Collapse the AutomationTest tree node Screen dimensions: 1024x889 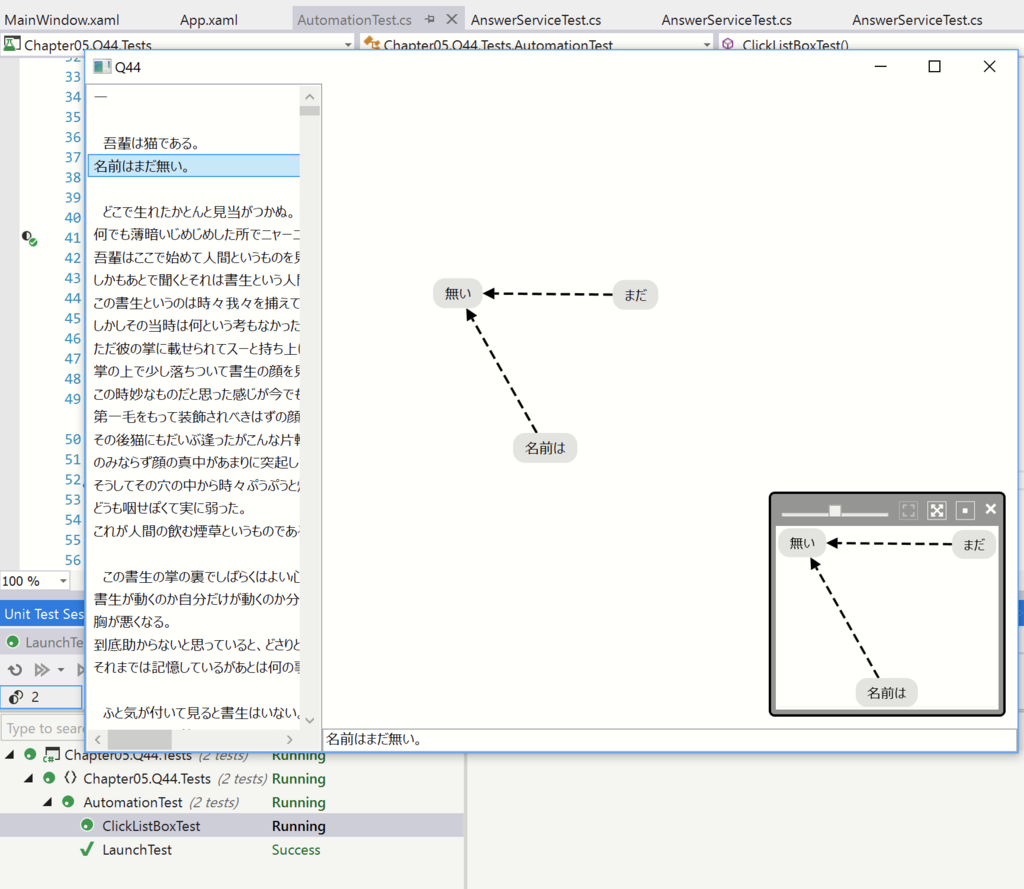pyautogui.click(x=48, y=801)
